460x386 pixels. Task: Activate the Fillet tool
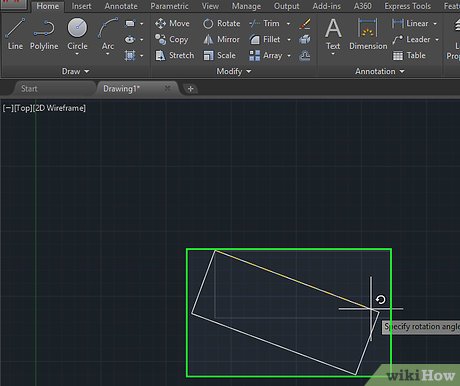265,39
